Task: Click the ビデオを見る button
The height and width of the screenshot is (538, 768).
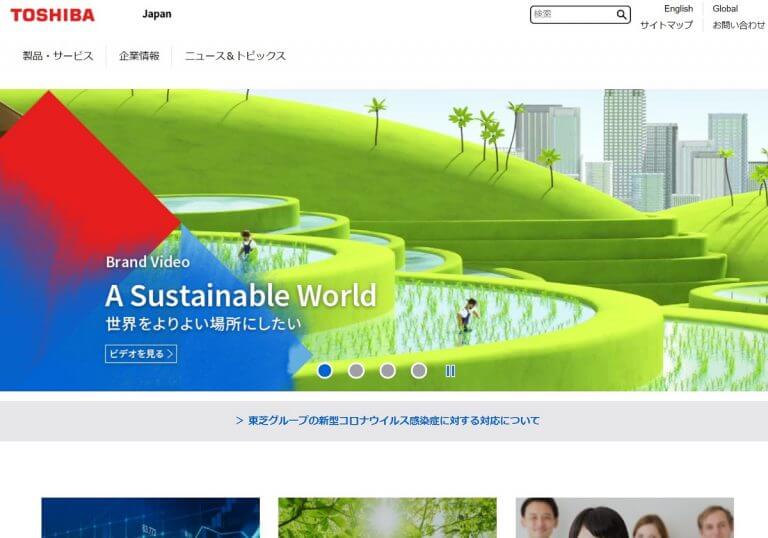Action: pyautogui.click(x=141, y=353)
